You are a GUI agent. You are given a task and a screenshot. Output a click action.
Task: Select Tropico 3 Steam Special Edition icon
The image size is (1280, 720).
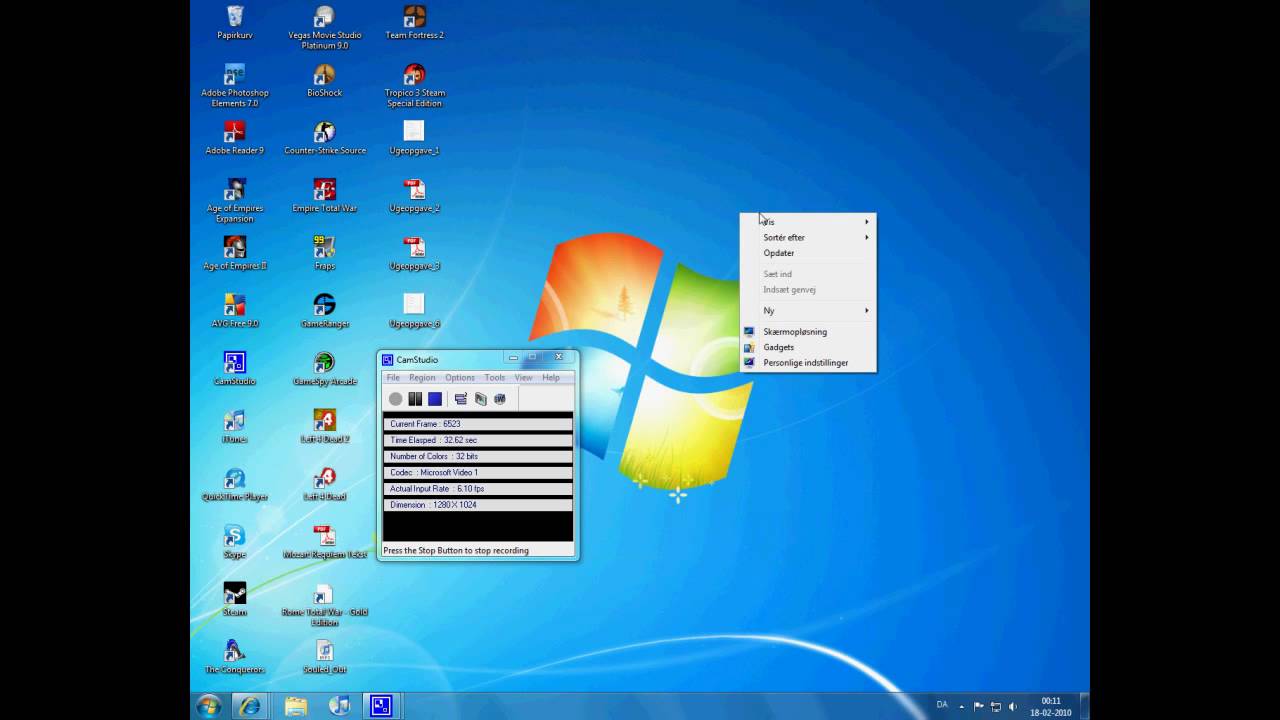pyautogui.click(x=414, y=85)
